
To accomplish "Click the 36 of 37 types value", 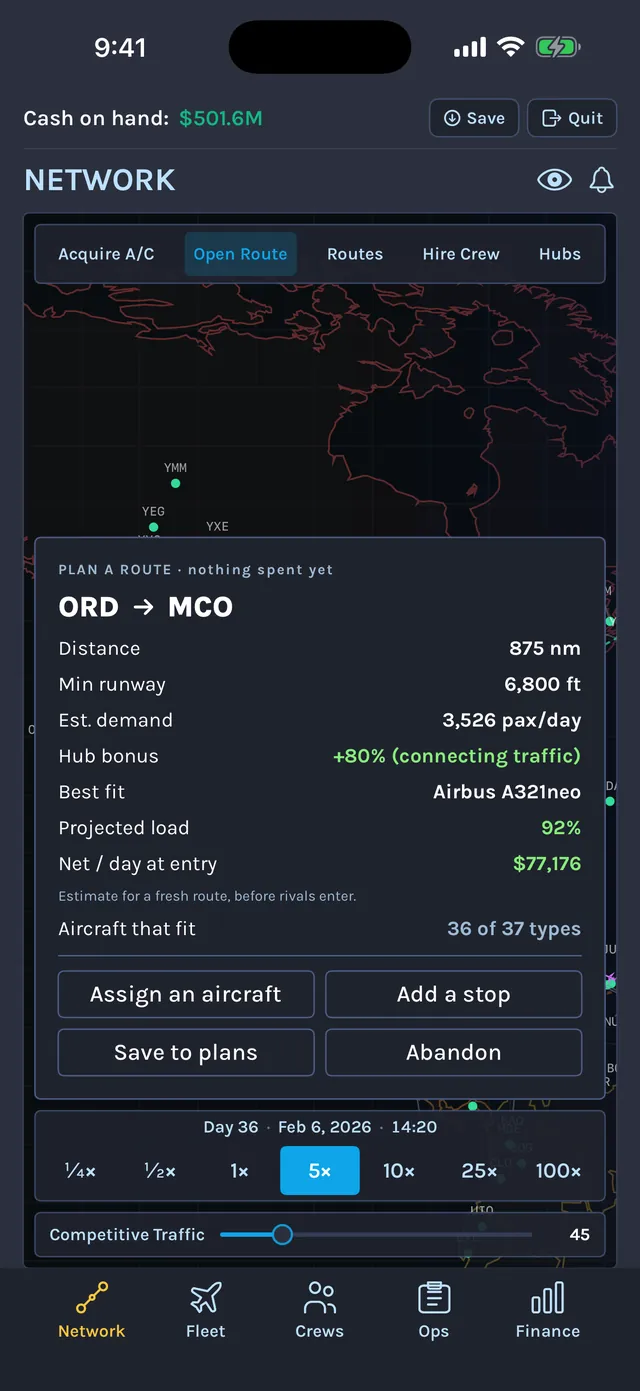I will tap(514, 929).
